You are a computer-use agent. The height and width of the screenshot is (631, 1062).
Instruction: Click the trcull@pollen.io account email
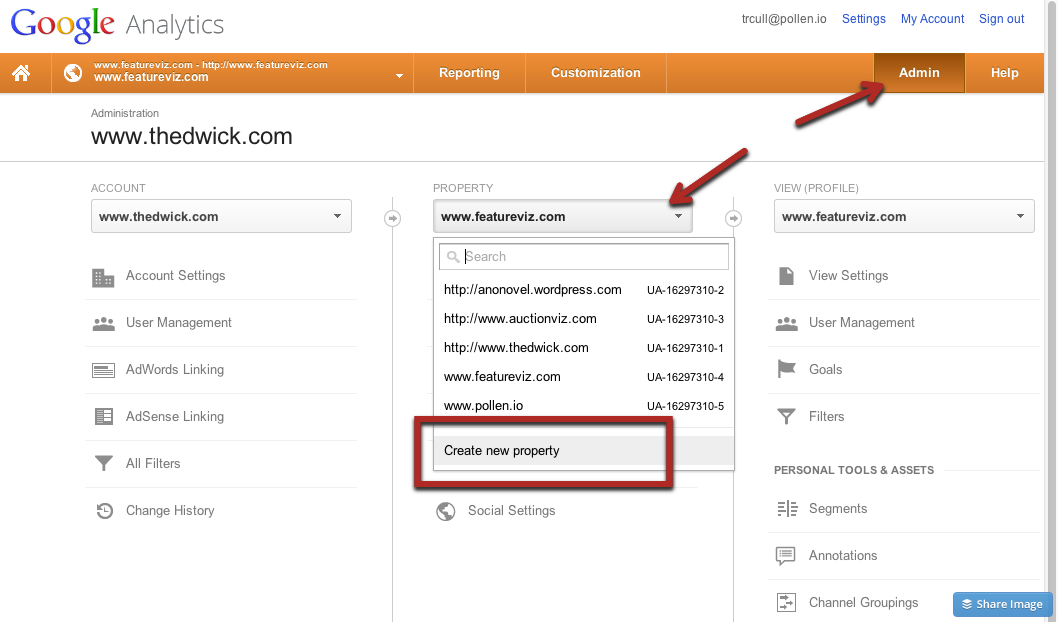coord(784,19)
